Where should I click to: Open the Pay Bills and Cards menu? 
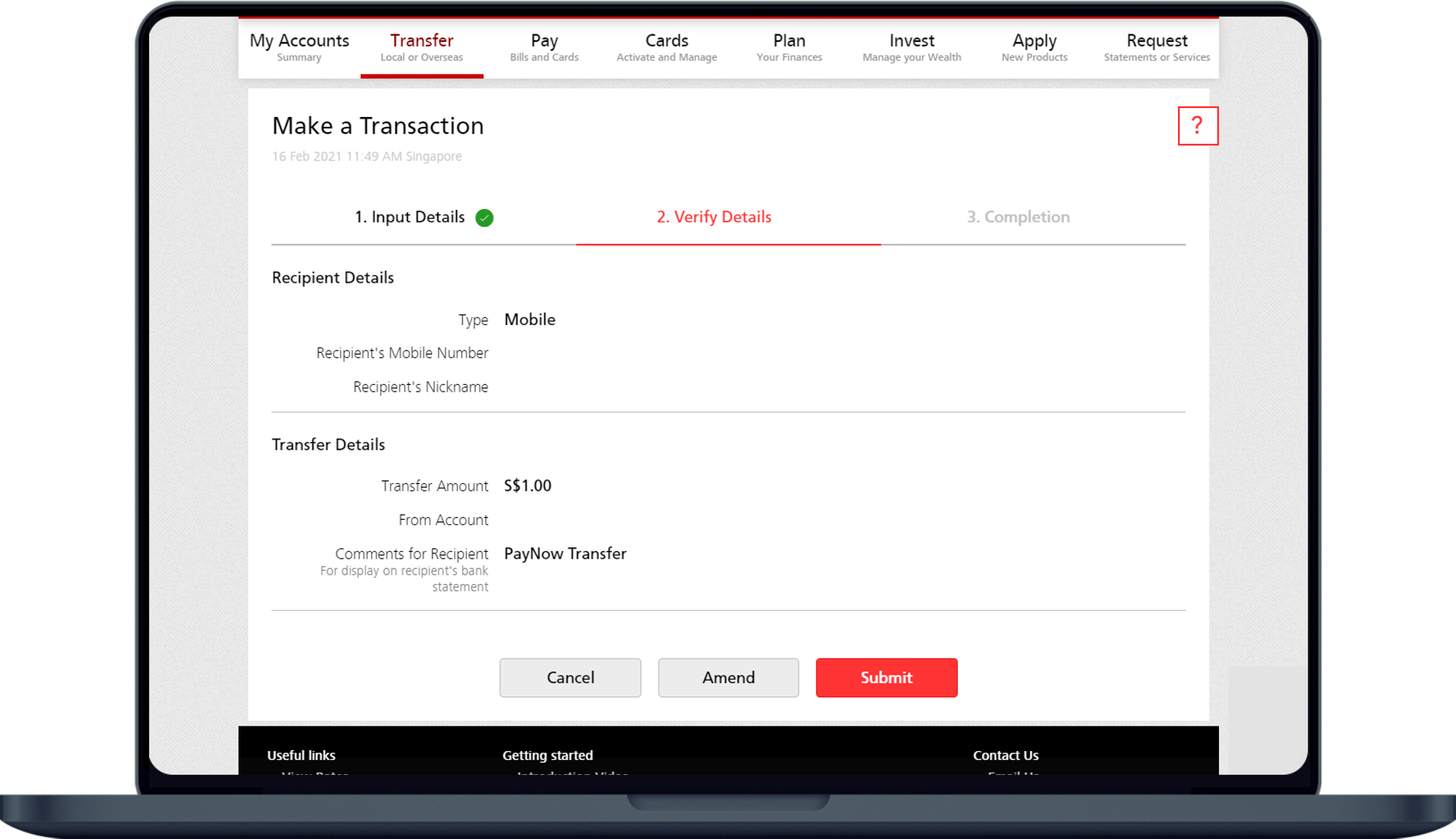[x=543, y=47]
